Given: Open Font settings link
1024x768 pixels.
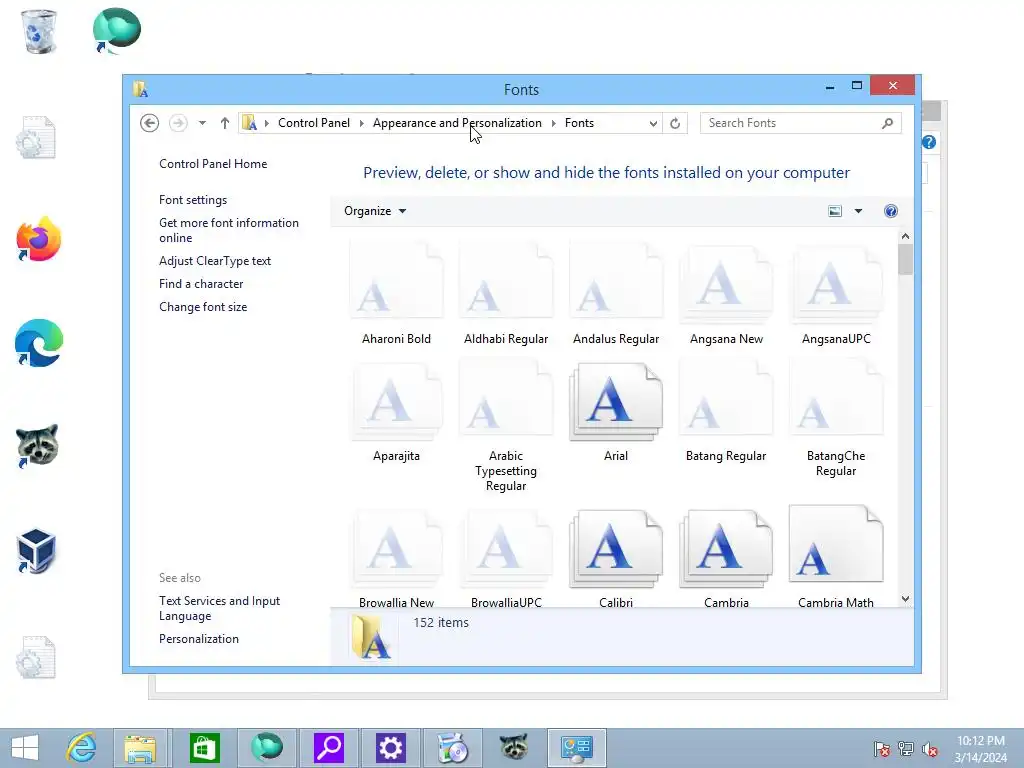Looking at the screenshot, I should coord(193,200).
